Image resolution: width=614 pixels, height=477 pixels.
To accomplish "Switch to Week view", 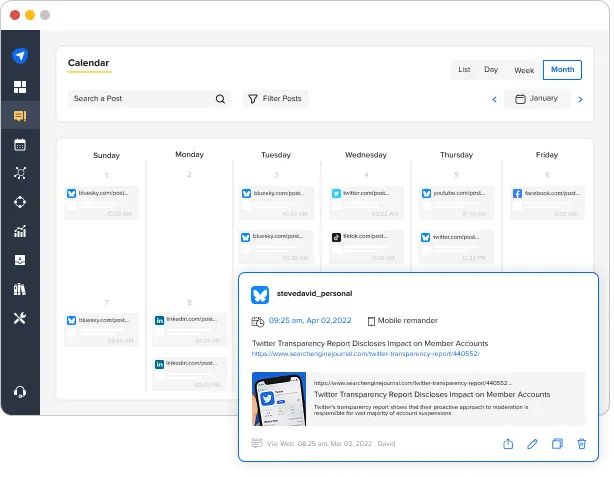I will pyautogui.click(x=524, y=70).
